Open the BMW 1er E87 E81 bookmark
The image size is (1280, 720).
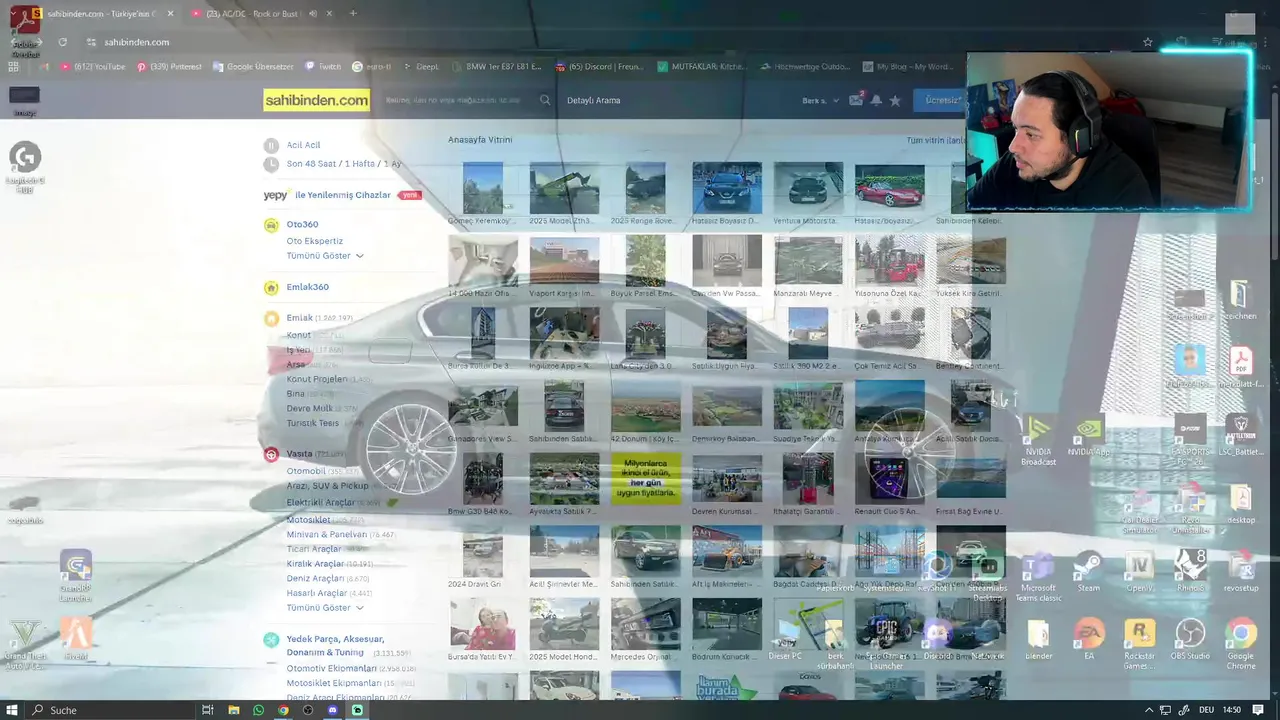tap(496, 67)
